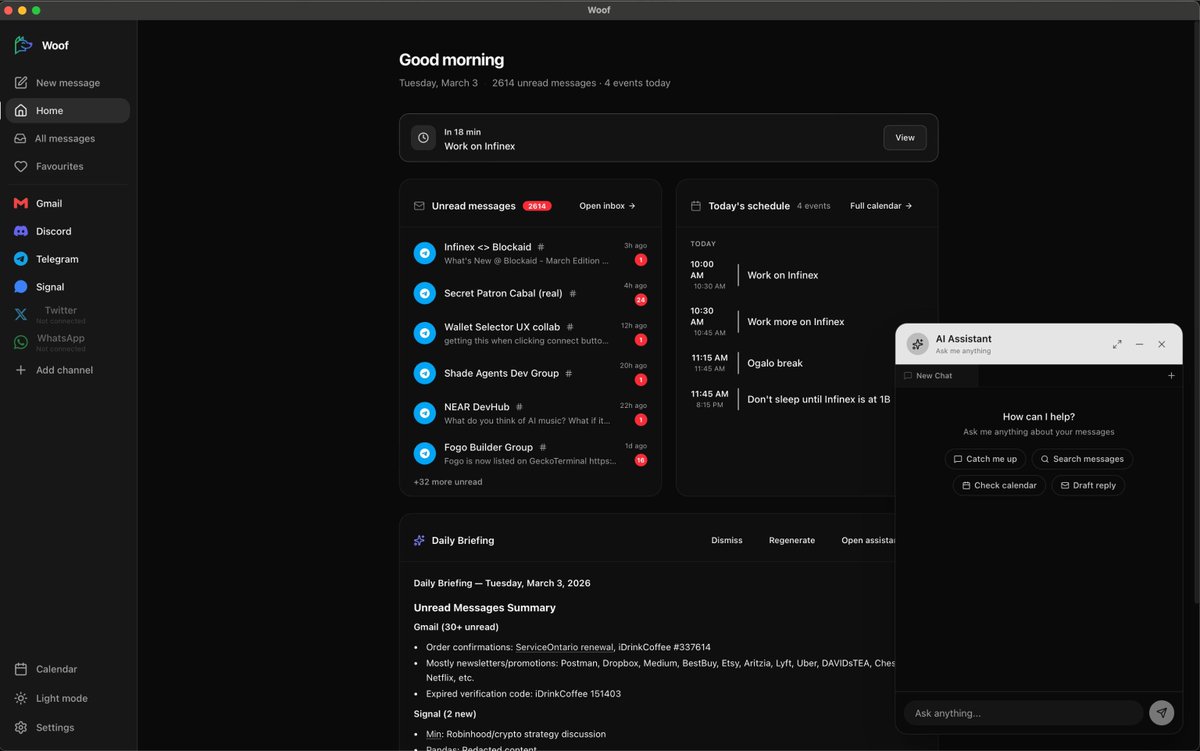
Task: Open inbox link
Action: click(x=607, y=206)
